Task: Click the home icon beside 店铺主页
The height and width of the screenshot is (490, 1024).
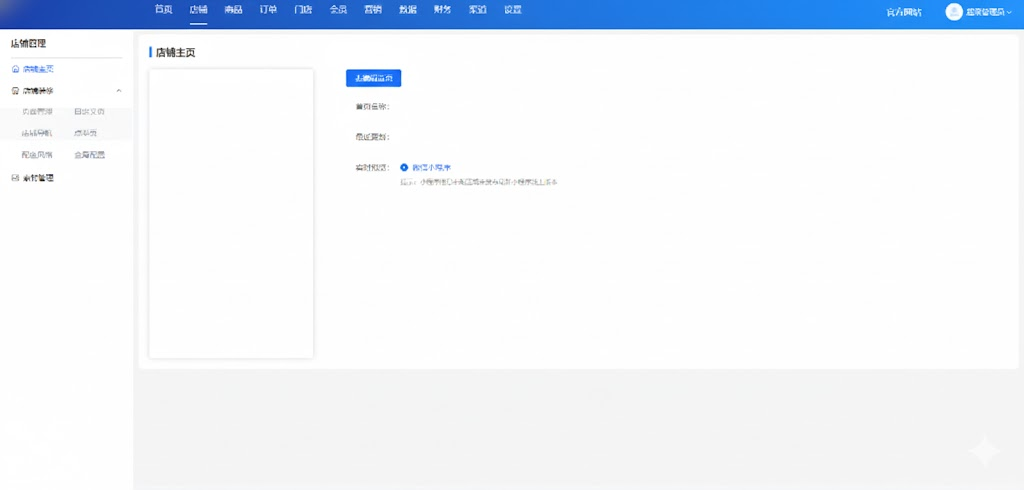Action: (16, 69)
